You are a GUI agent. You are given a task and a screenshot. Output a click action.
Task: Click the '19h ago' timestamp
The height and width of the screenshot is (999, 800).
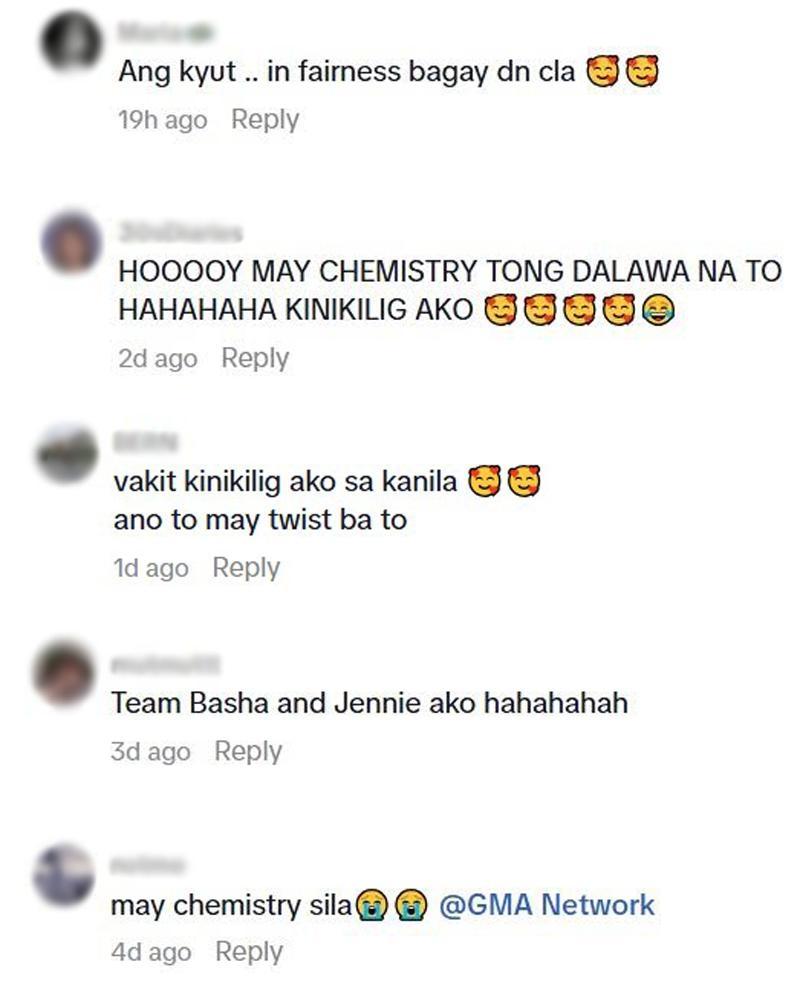(162, 120)
